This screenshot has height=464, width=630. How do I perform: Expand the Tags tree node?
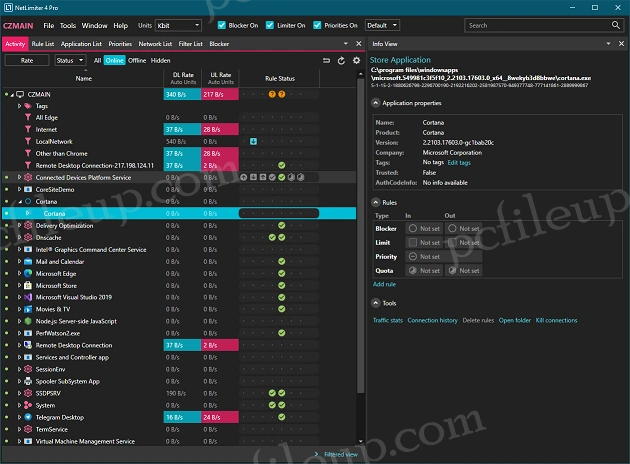click(19, 106)
